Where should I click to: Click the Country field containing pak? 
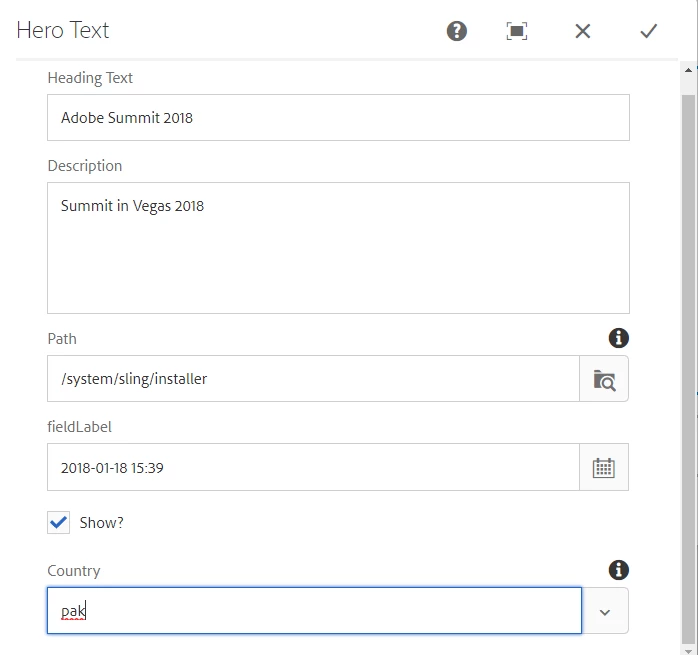tap(314, 610)
